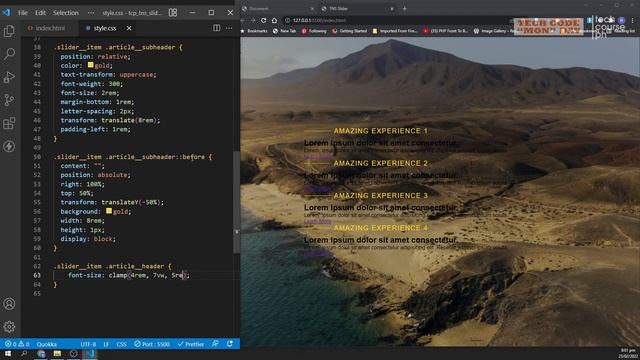The image size is (640, 360).
Task: Open the Selection menu
Action: click(x=66, y=13)
